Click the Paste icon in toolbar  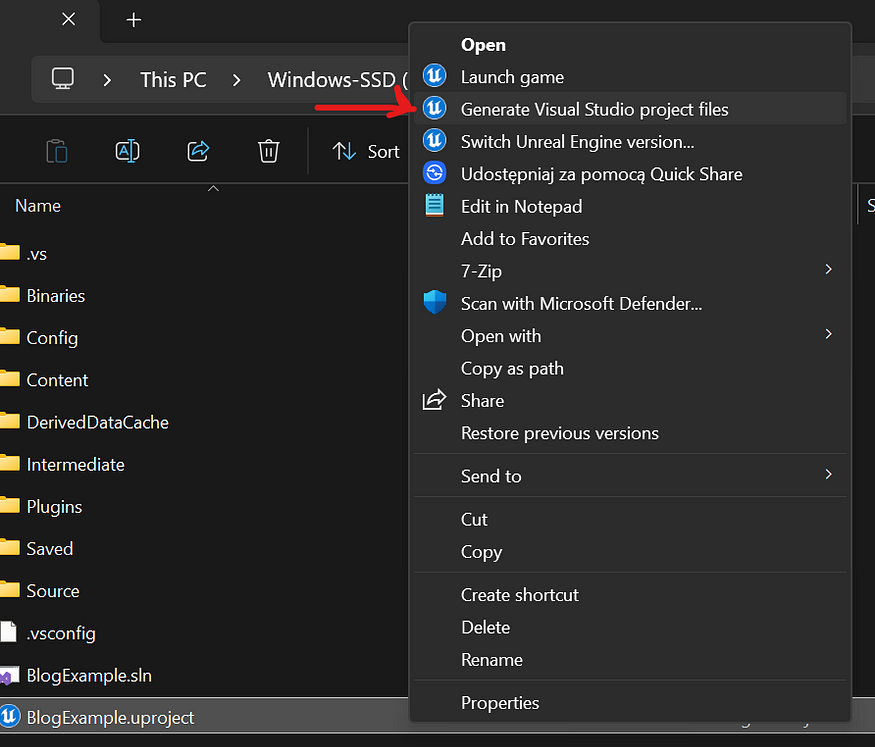tap(57, 151)
